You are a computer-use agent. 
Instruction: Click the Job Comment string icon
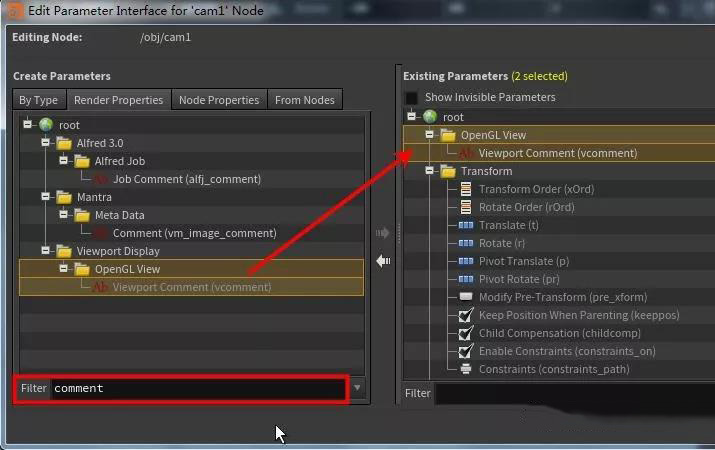(x=101, y=179)
